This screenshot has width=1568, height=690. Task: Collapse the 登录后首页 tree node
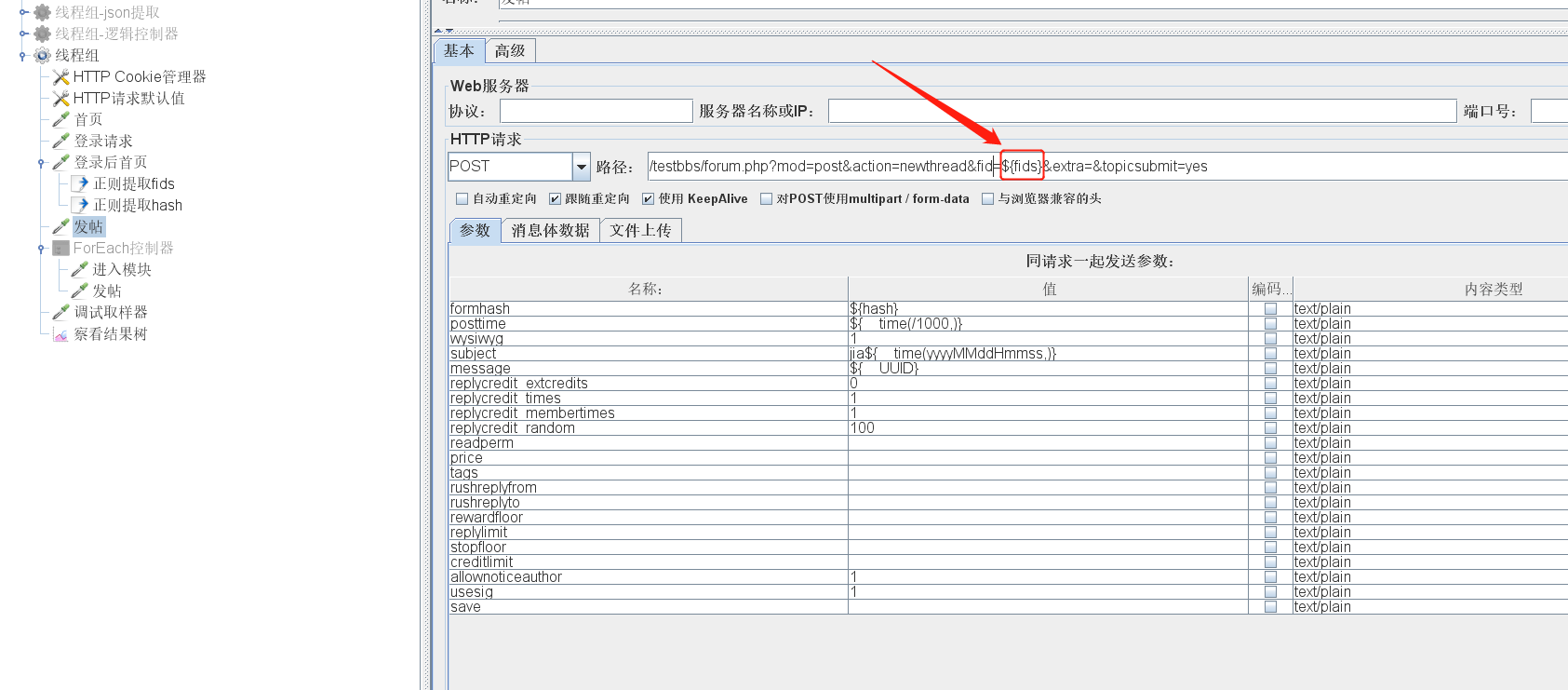point(41,162)
